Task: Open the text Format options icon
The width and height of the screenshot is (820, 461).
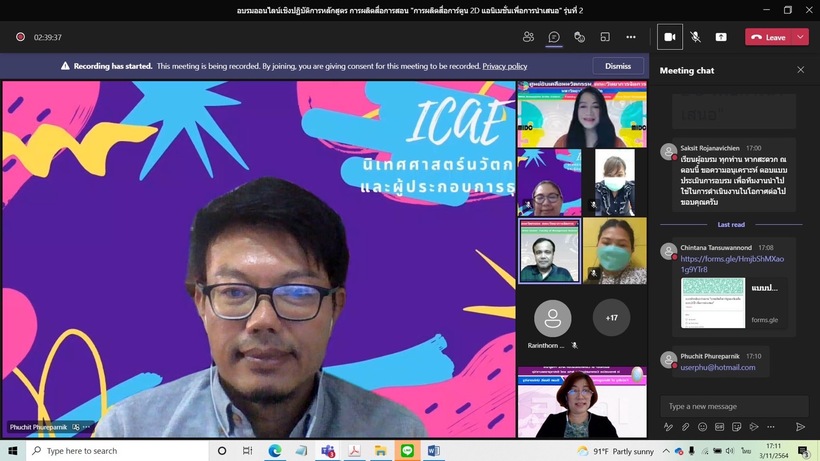Action: (668, 427)
